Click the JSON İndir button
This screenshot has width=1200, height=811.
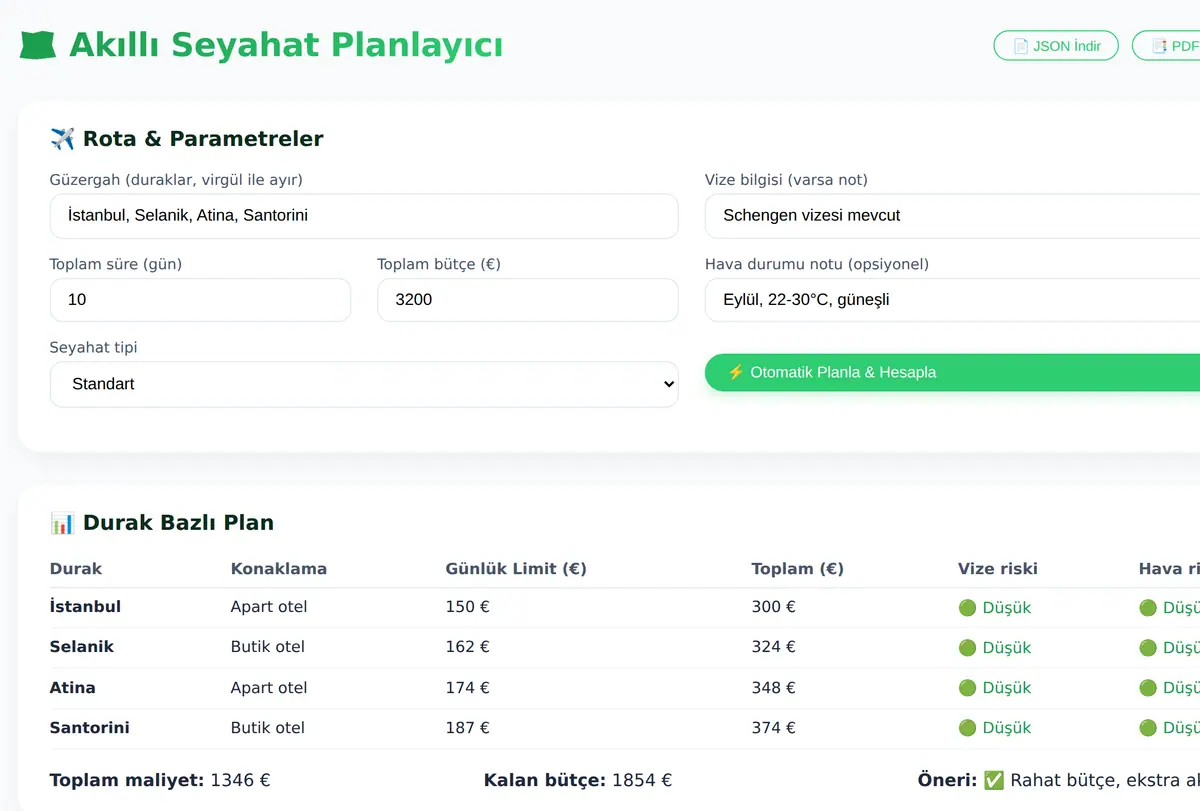click(1056, 46)
